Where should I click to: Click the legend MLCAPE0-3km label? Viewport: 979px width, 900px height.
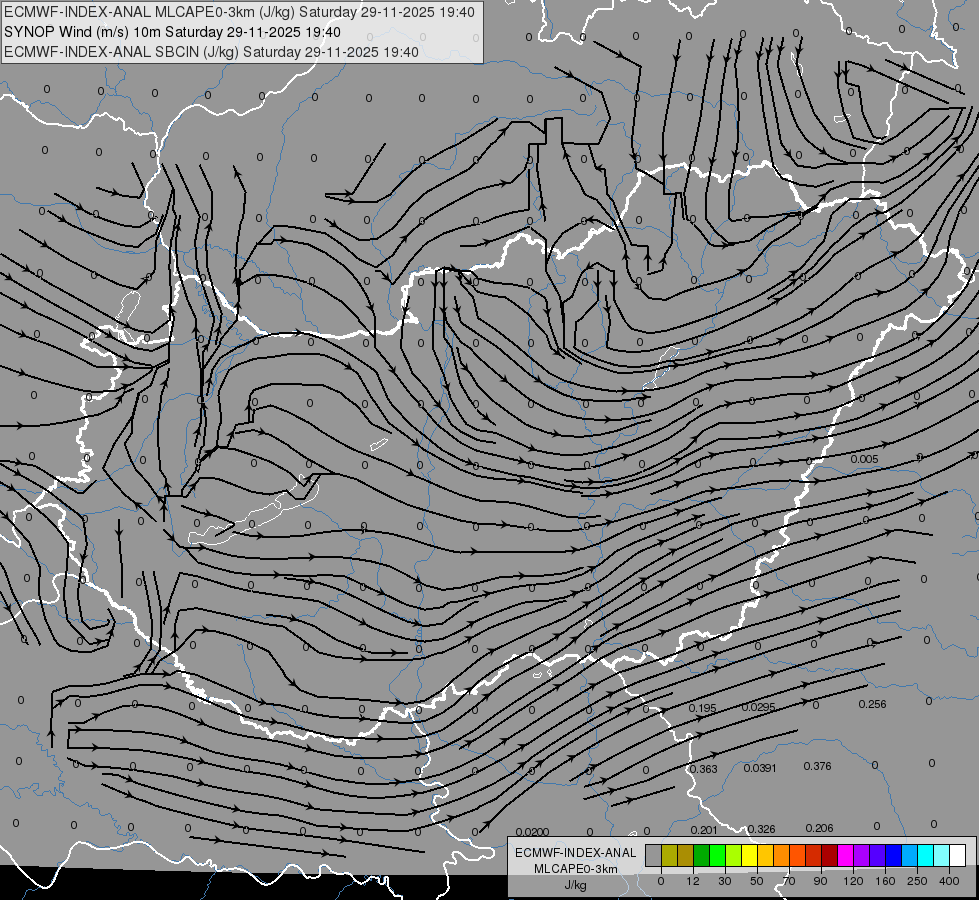point(576,869)
